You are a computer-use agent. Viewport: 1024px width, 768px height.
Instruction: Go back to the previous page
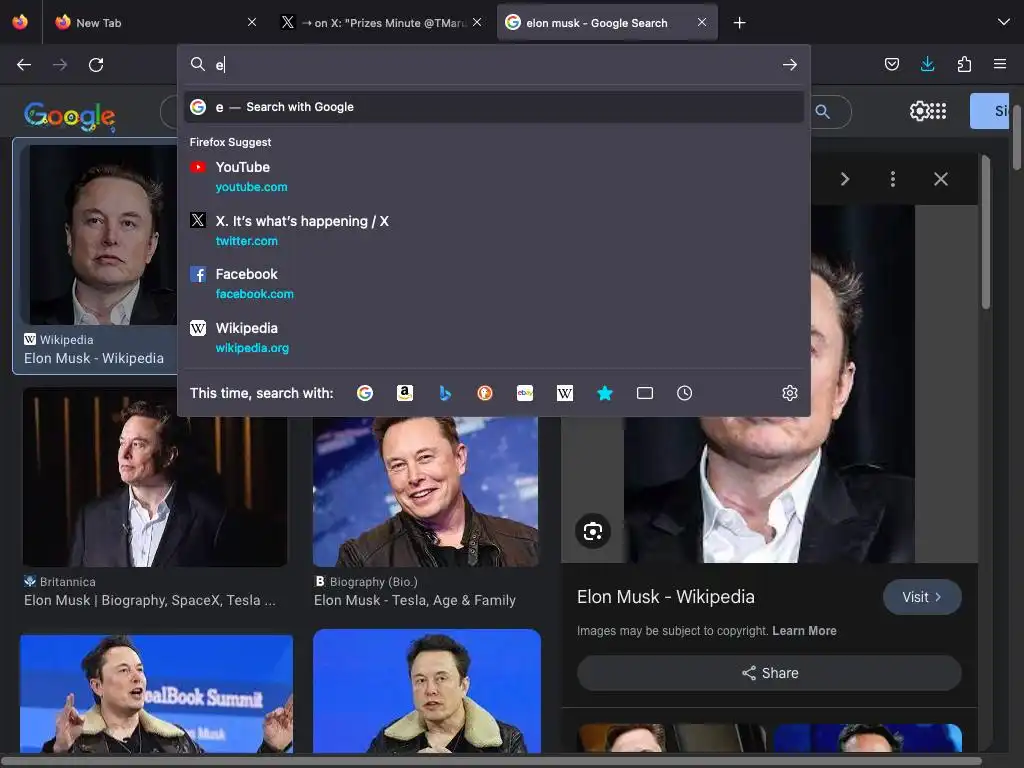click(x=24, y=65)
